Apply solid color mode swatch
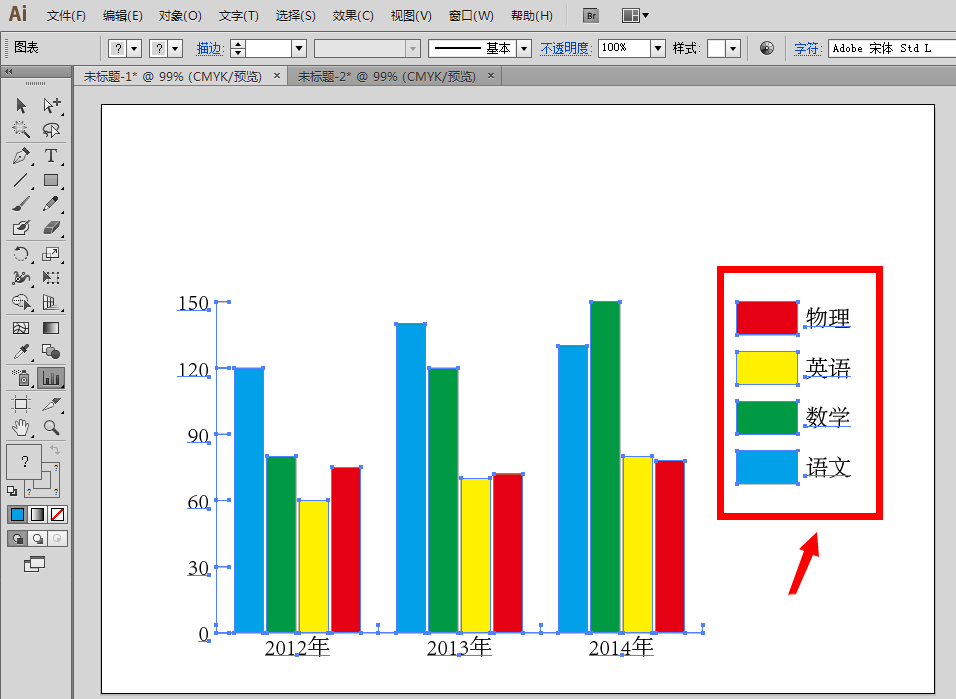The width and height of the screenshot is (956, 699). pos(18,515)
